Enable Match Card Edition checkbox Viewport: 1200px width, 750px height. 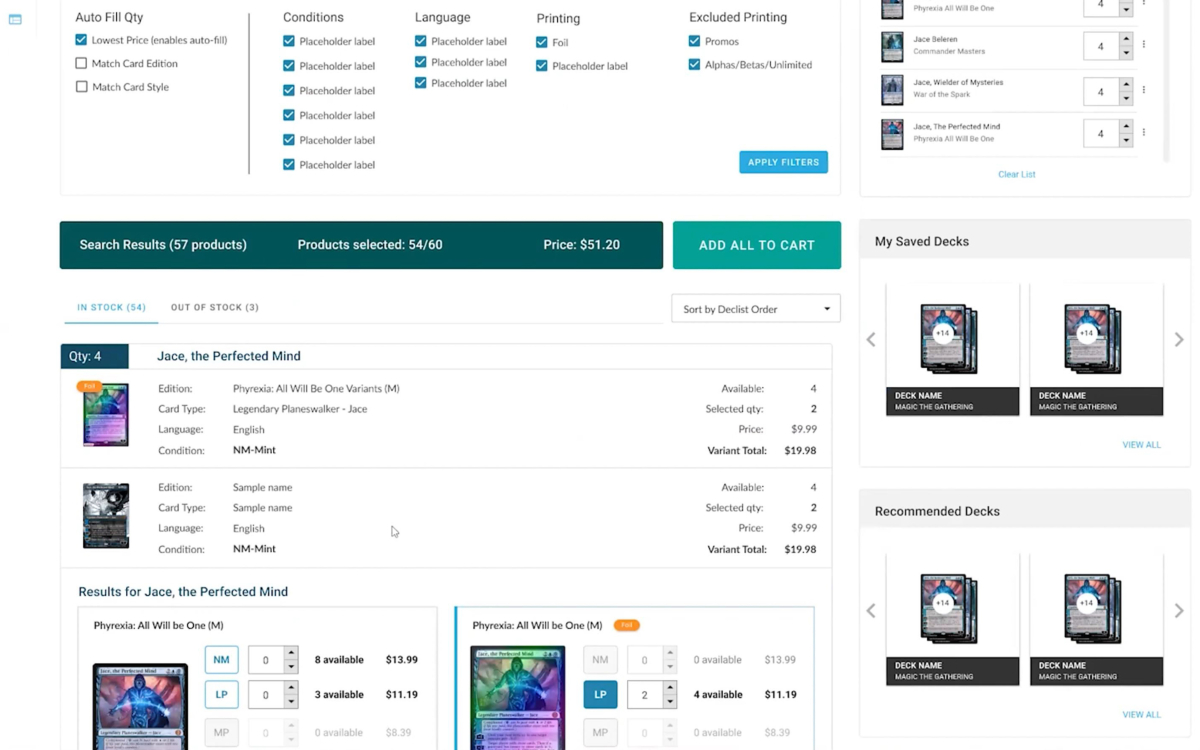(81, 63)
